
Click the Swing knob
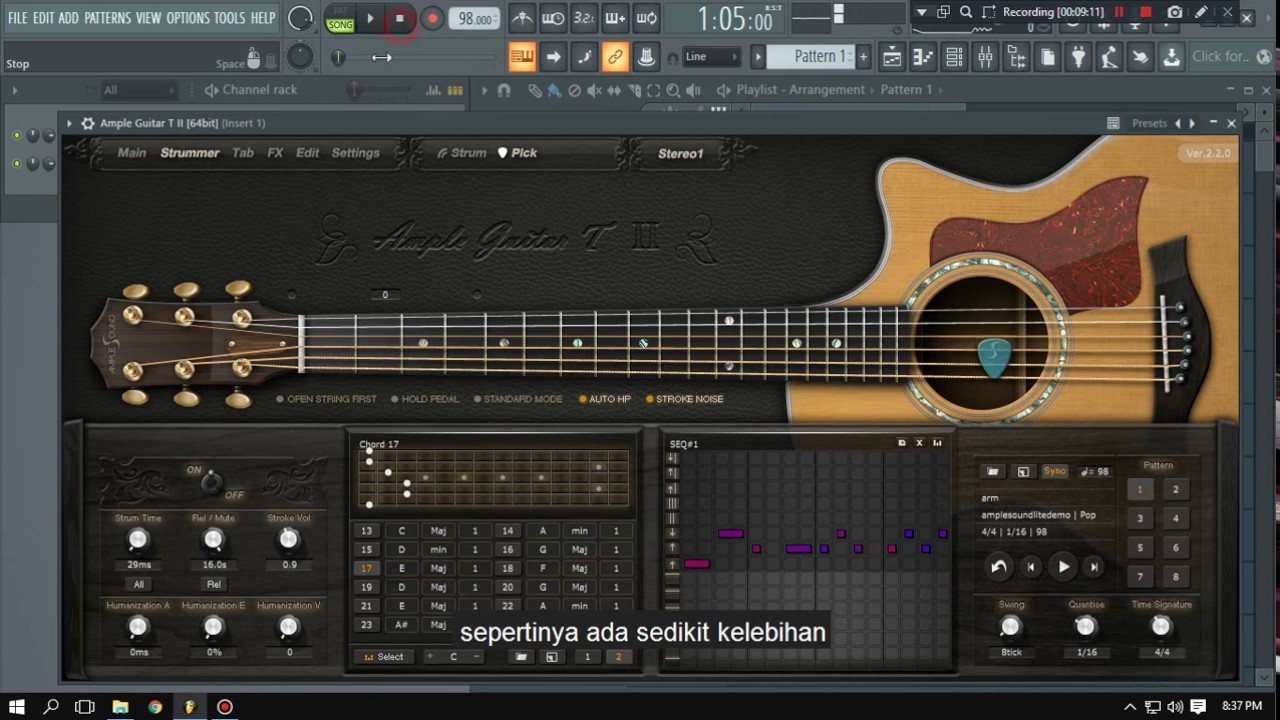[1010, 627]
